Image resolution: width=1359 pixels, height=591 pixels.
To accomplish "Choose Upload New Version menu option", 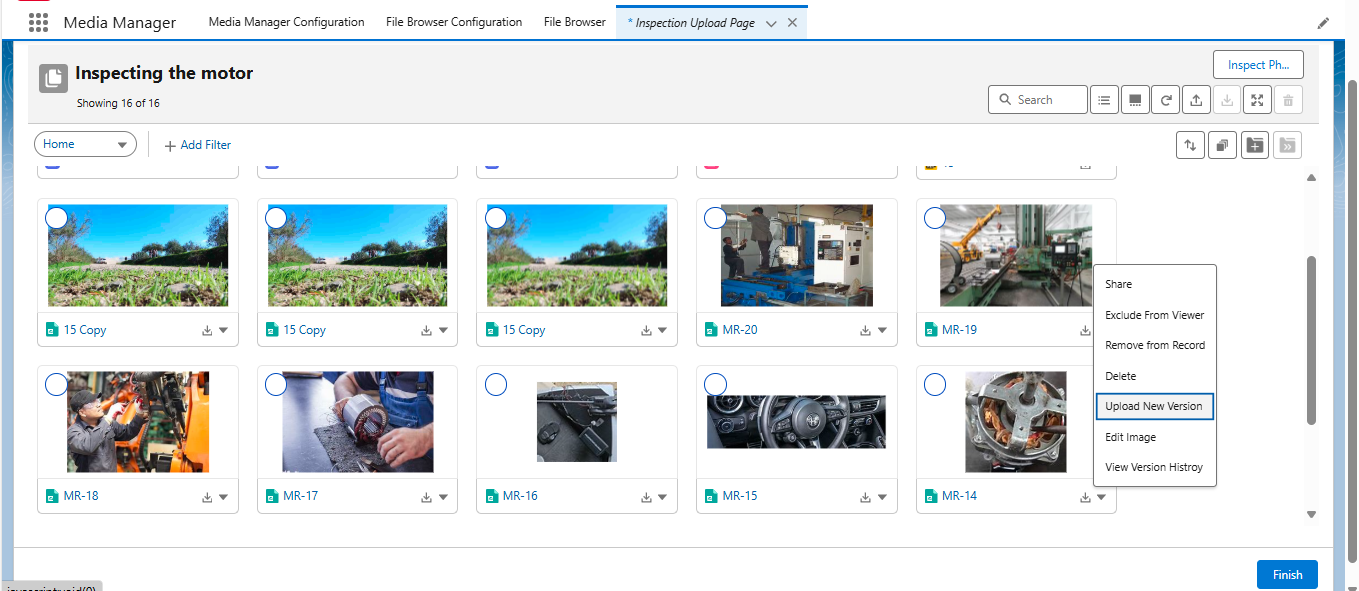I will (x=1155, y=406).
